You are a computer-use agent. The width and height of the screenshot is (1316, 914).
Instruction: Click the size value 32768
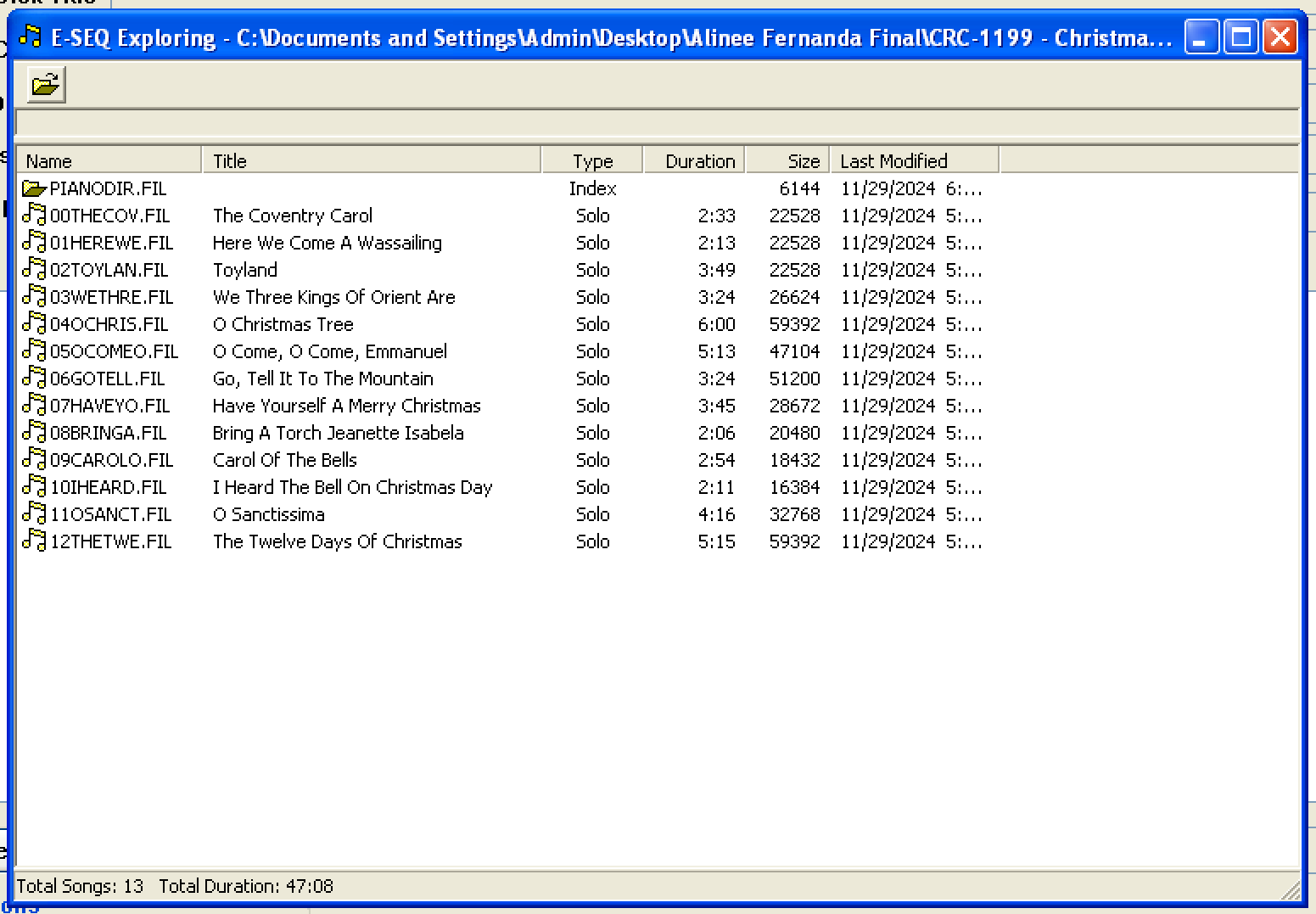point(794,514)
